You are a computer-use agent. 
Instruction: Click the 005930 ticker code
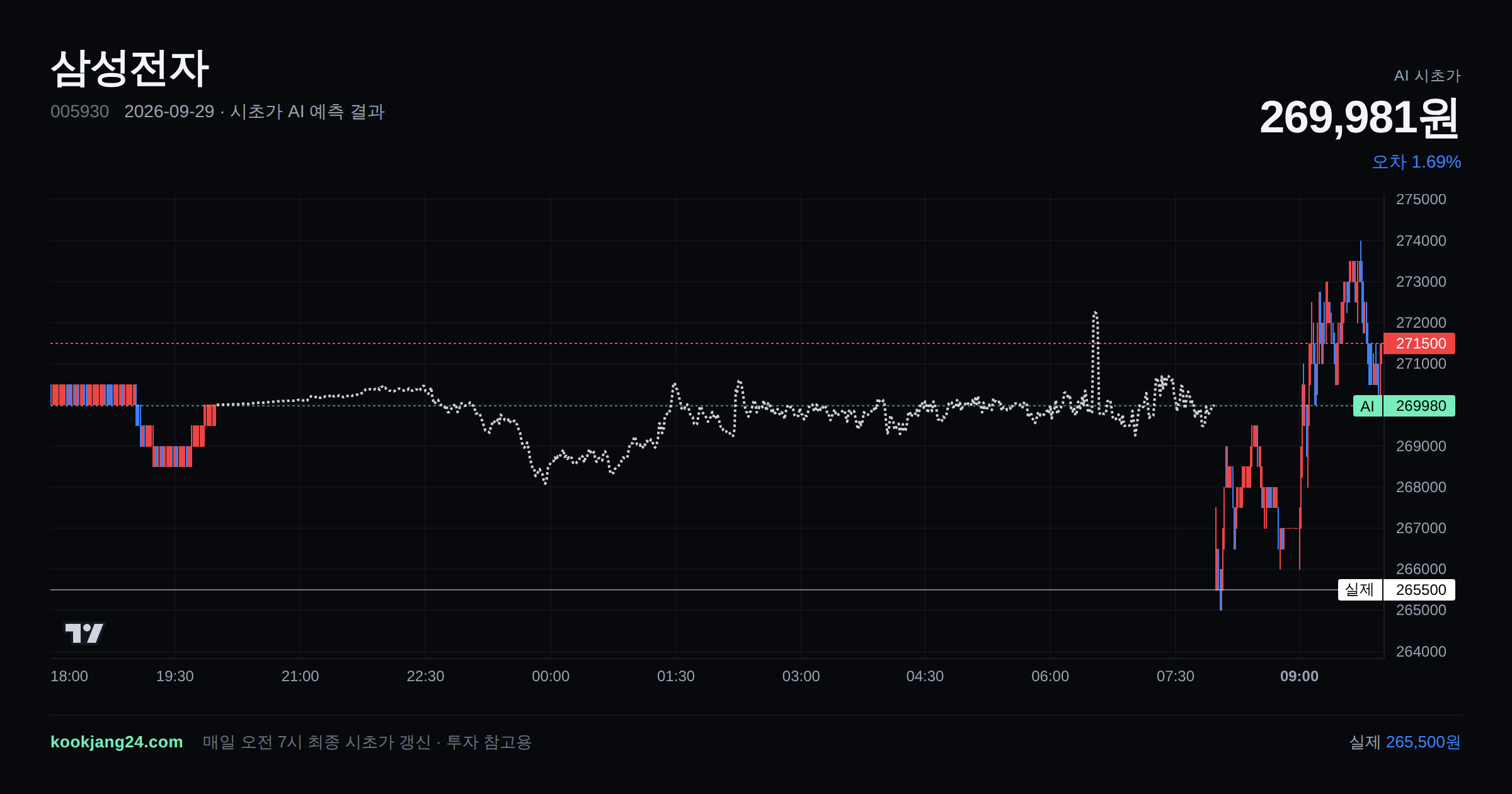pyautogui.click(x=79, y=112)
